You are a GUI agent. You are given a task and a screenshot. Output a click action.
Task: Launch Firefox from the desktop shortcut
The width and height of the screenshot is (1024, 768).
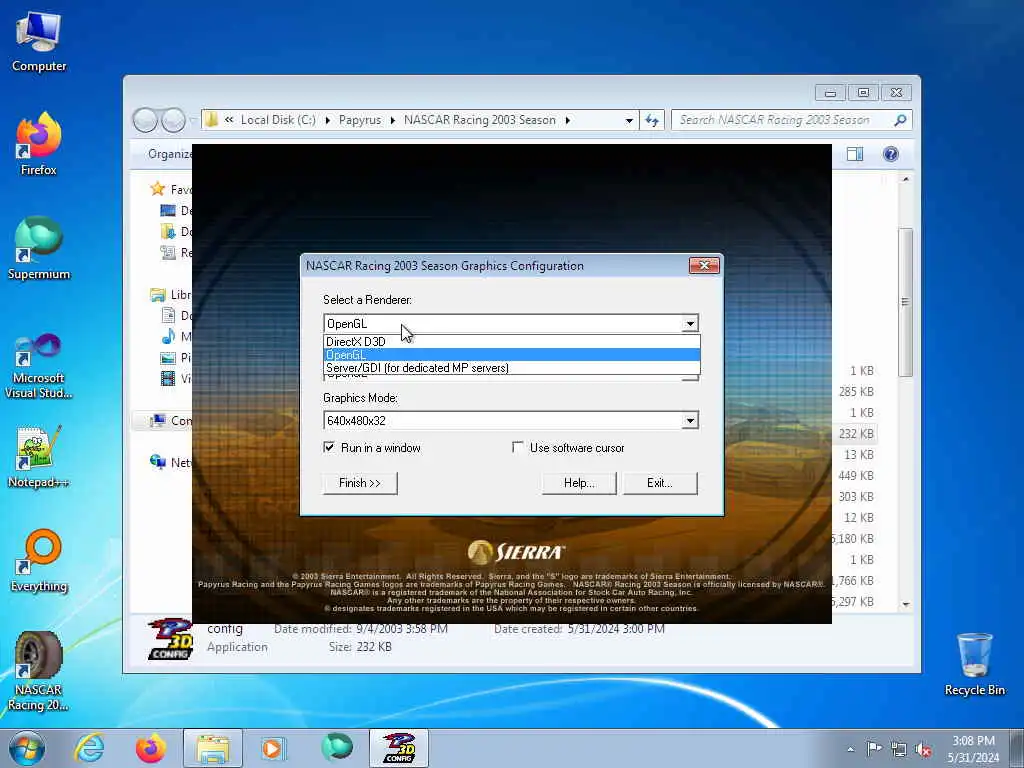click(39, 144)
